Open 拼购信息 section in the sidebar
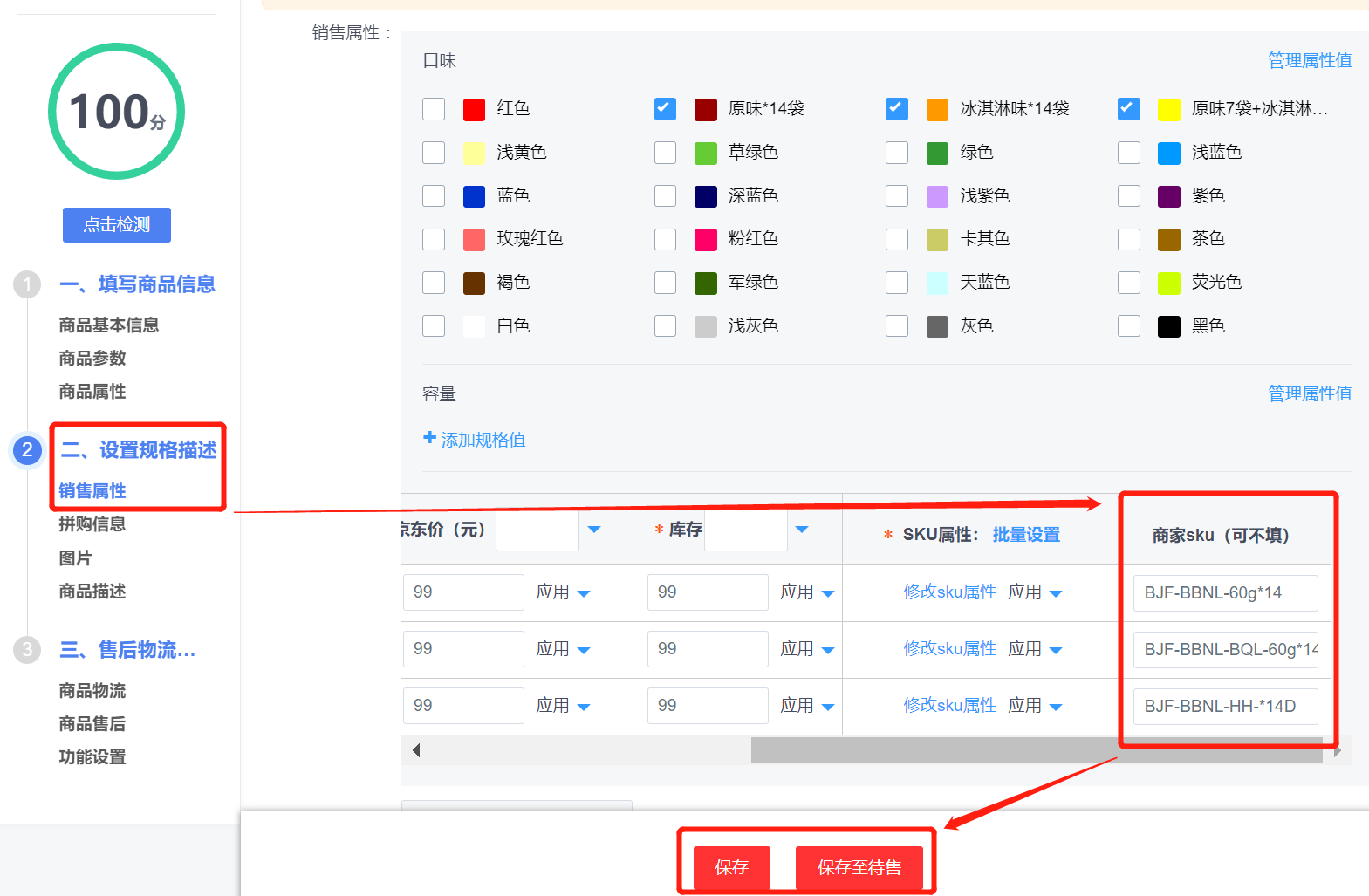The image size is (1369, 896). (92, 523)
